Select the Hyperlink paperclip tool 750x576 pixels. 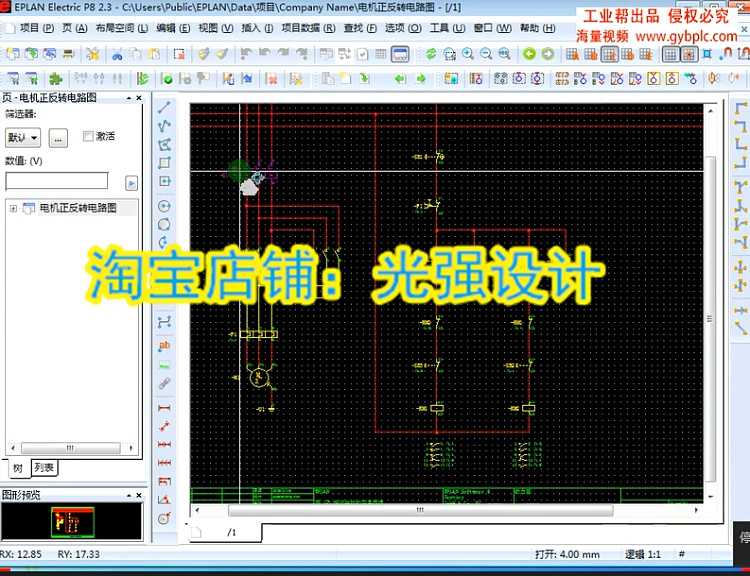[x=164, y=384]
